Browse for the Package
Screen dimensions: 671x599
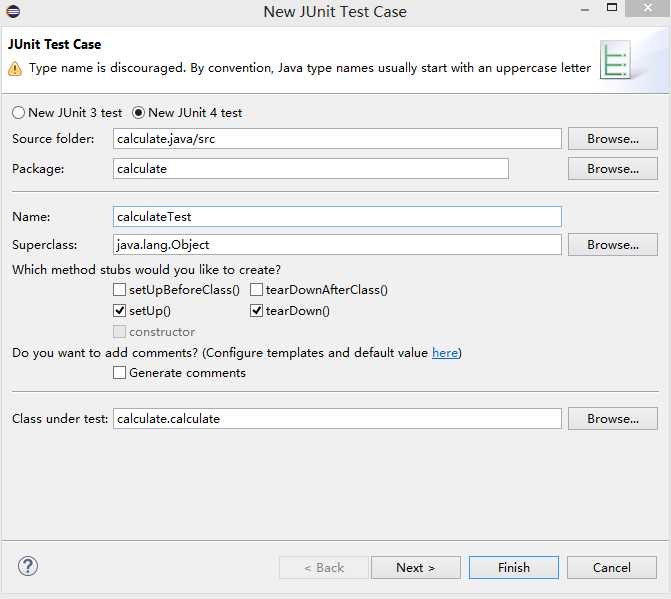pos(613,169)
